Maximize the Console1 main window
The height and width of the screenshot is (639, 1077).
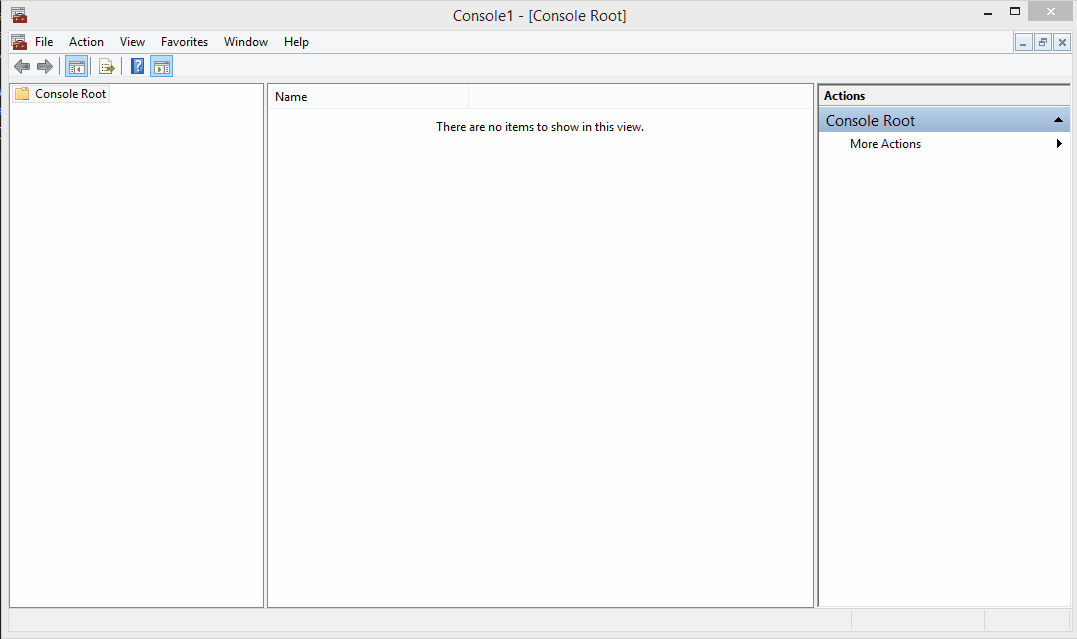click(x=1014, y=12)
